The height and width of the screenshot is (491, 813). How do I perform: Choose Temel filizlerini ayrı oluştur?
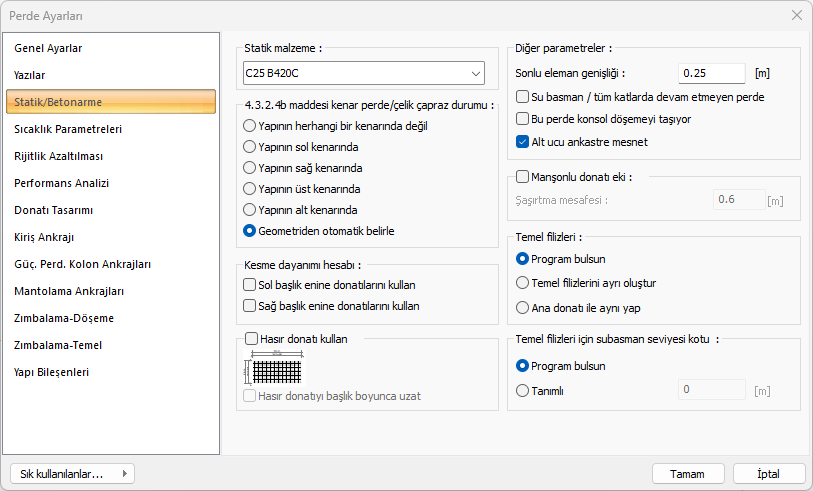tap(523, 283)
